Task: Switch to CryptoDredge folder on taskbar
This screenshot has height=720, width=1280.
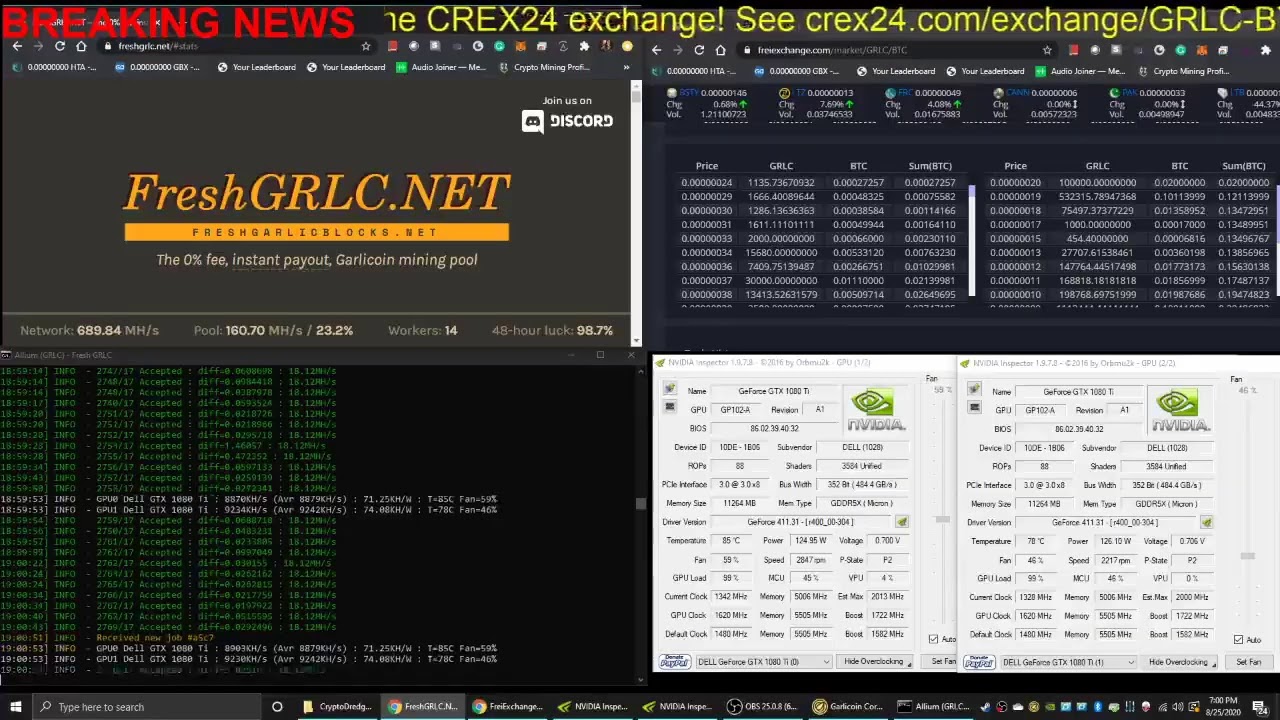Action: (x=337, y=707)
